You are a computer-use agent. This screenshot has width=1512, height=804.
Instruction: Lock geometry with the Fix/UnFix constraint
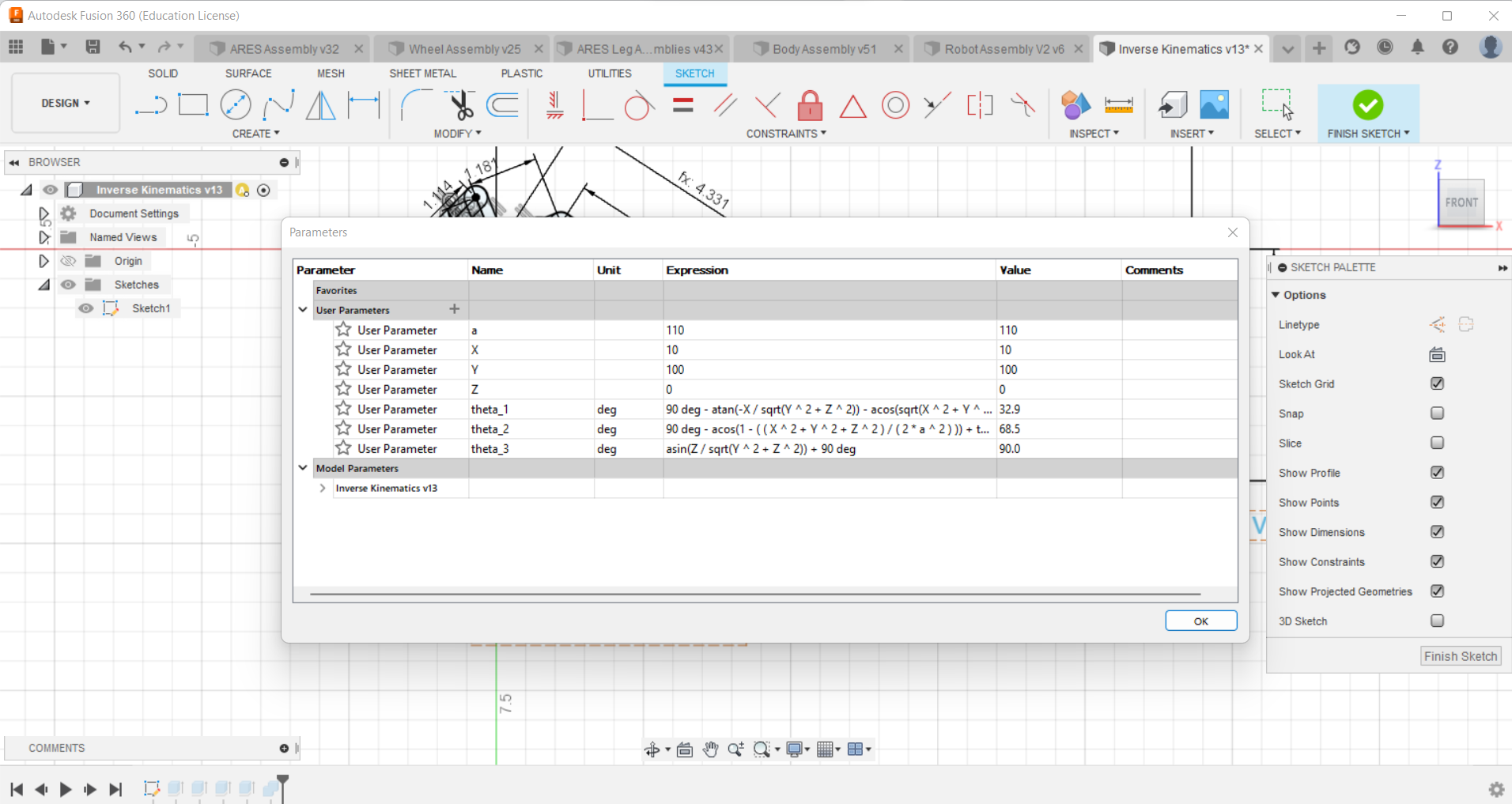click(810, 104)
